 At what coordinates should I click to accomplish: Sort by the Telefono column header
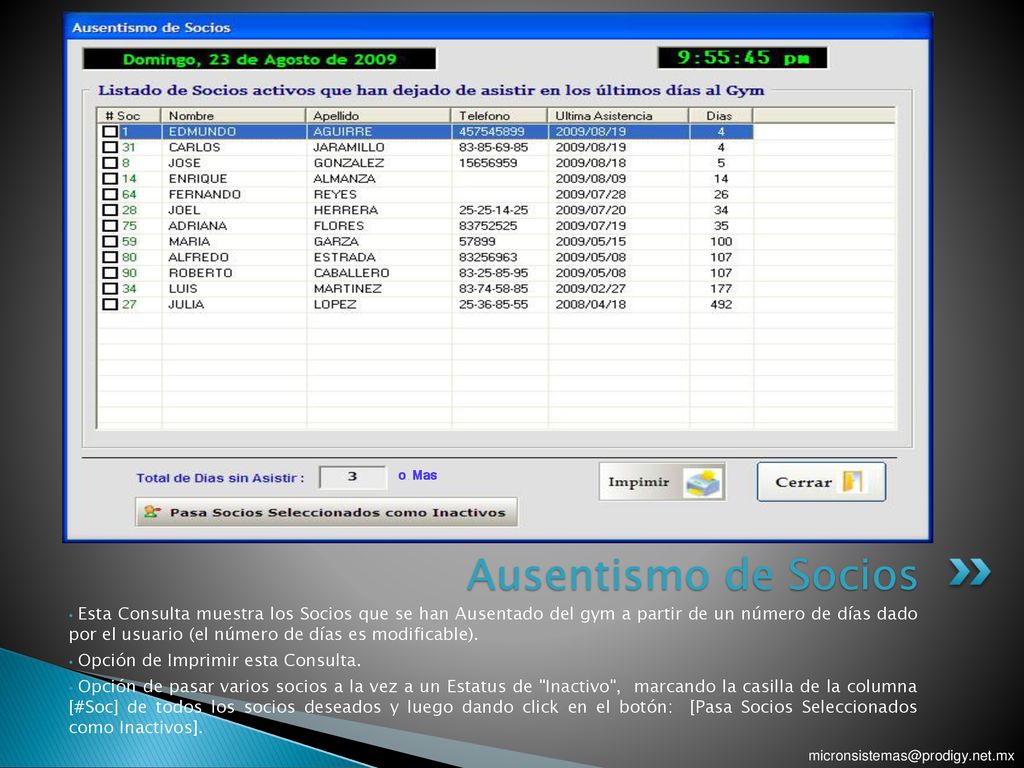499,116
